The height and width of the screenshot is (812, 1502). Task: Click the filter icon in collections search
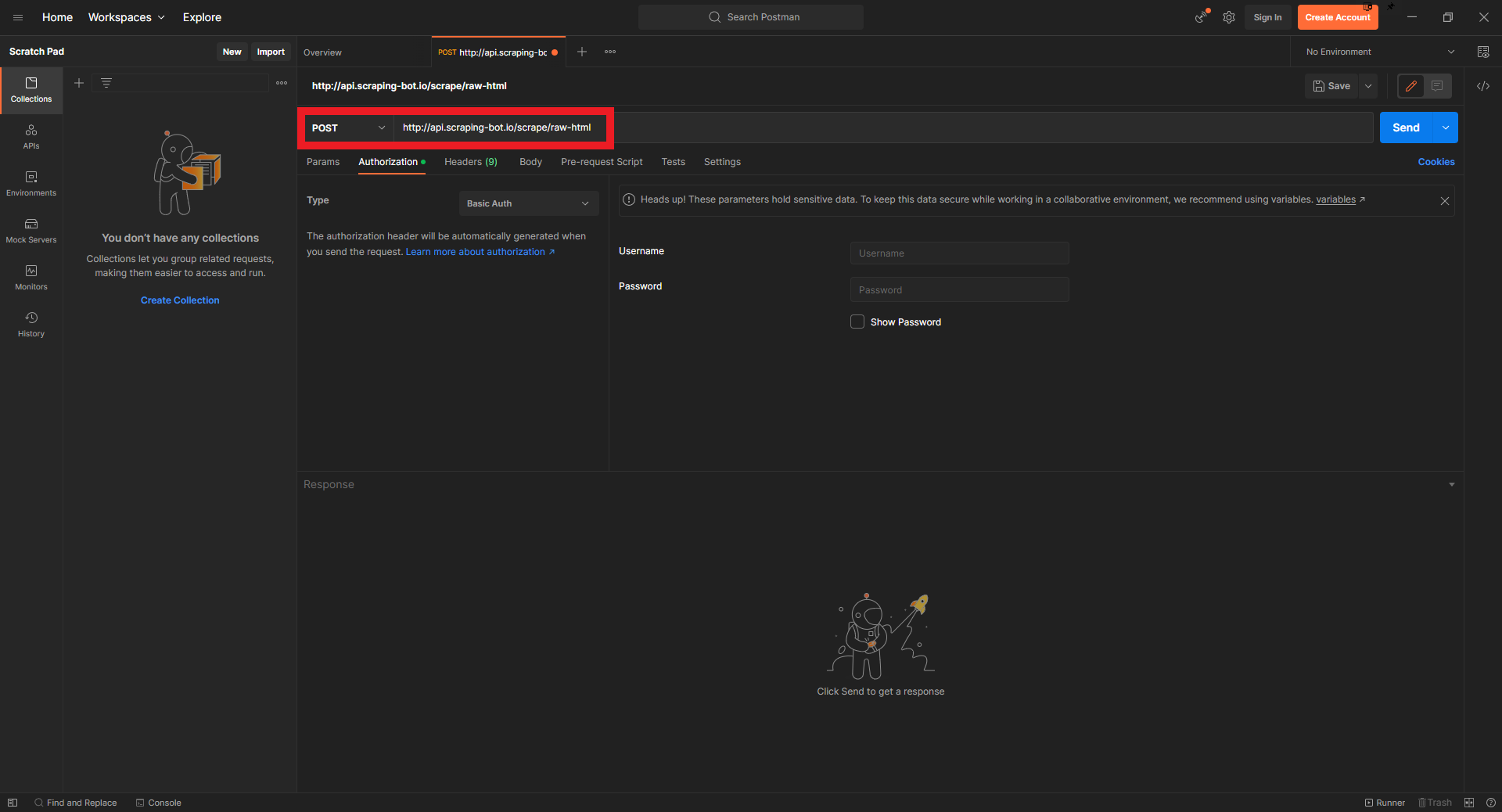coord(106,83)
